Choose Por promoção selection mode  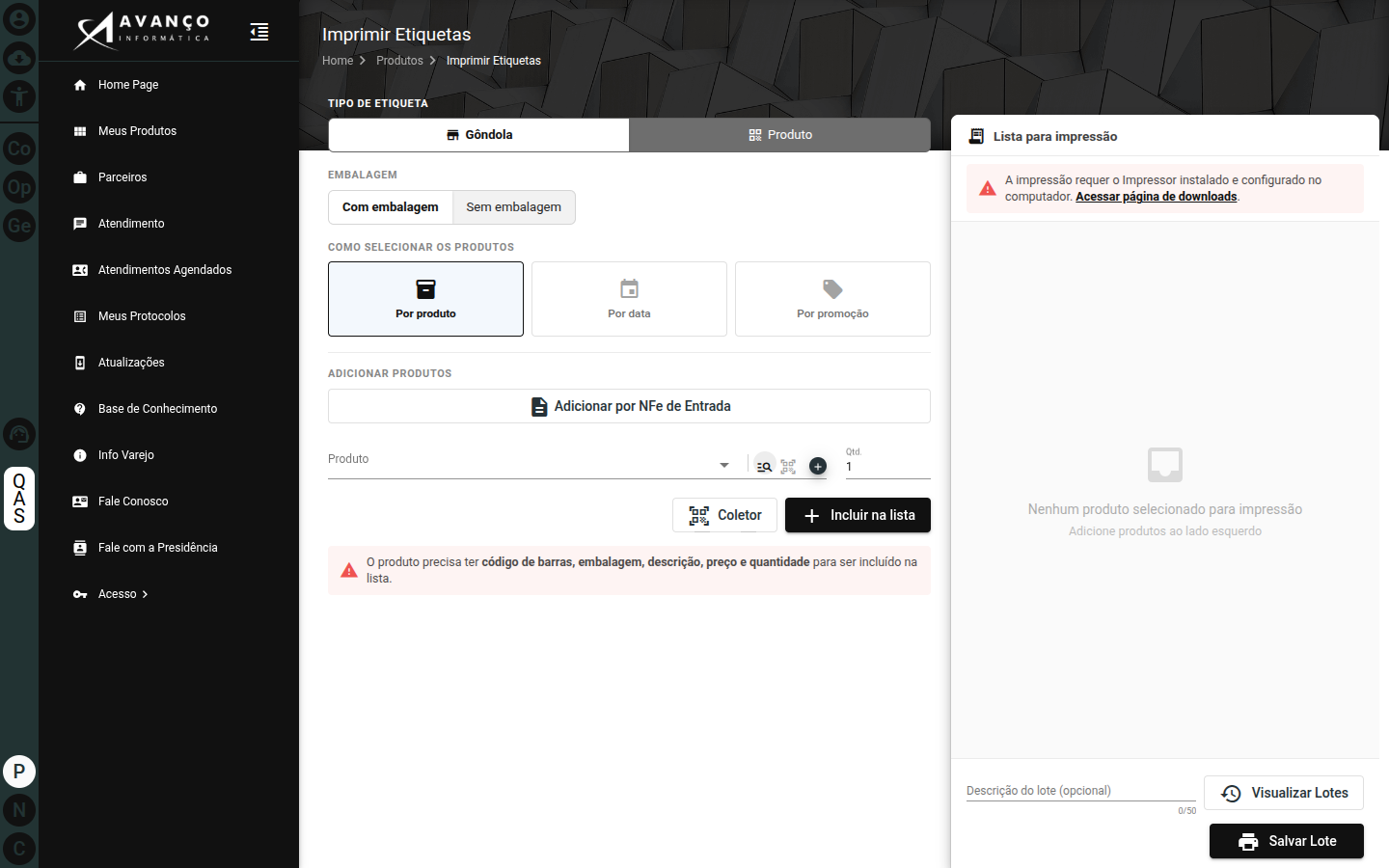click(x=832, y=299)
